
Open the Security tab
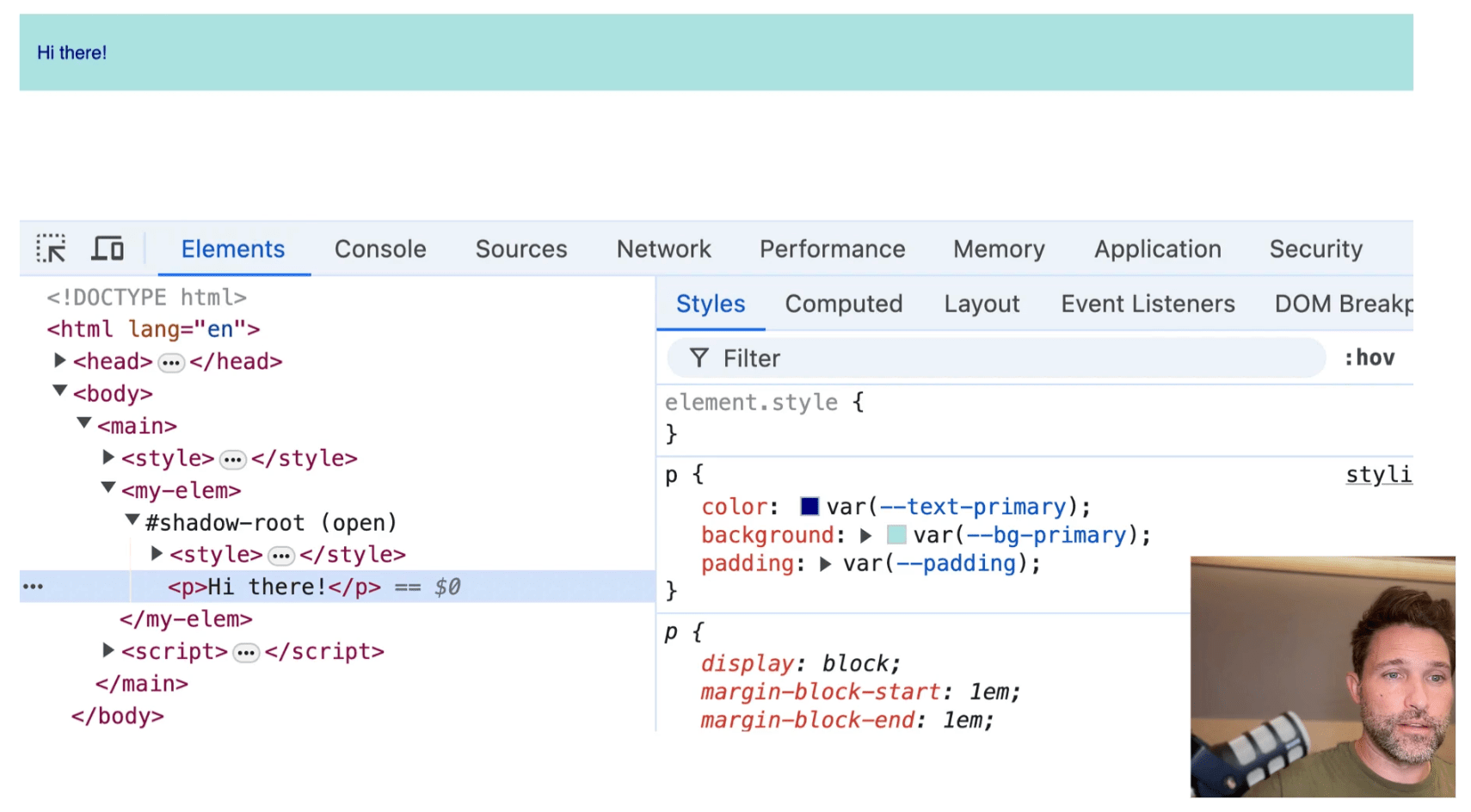pyautogui.click(x=1316, y=249)
